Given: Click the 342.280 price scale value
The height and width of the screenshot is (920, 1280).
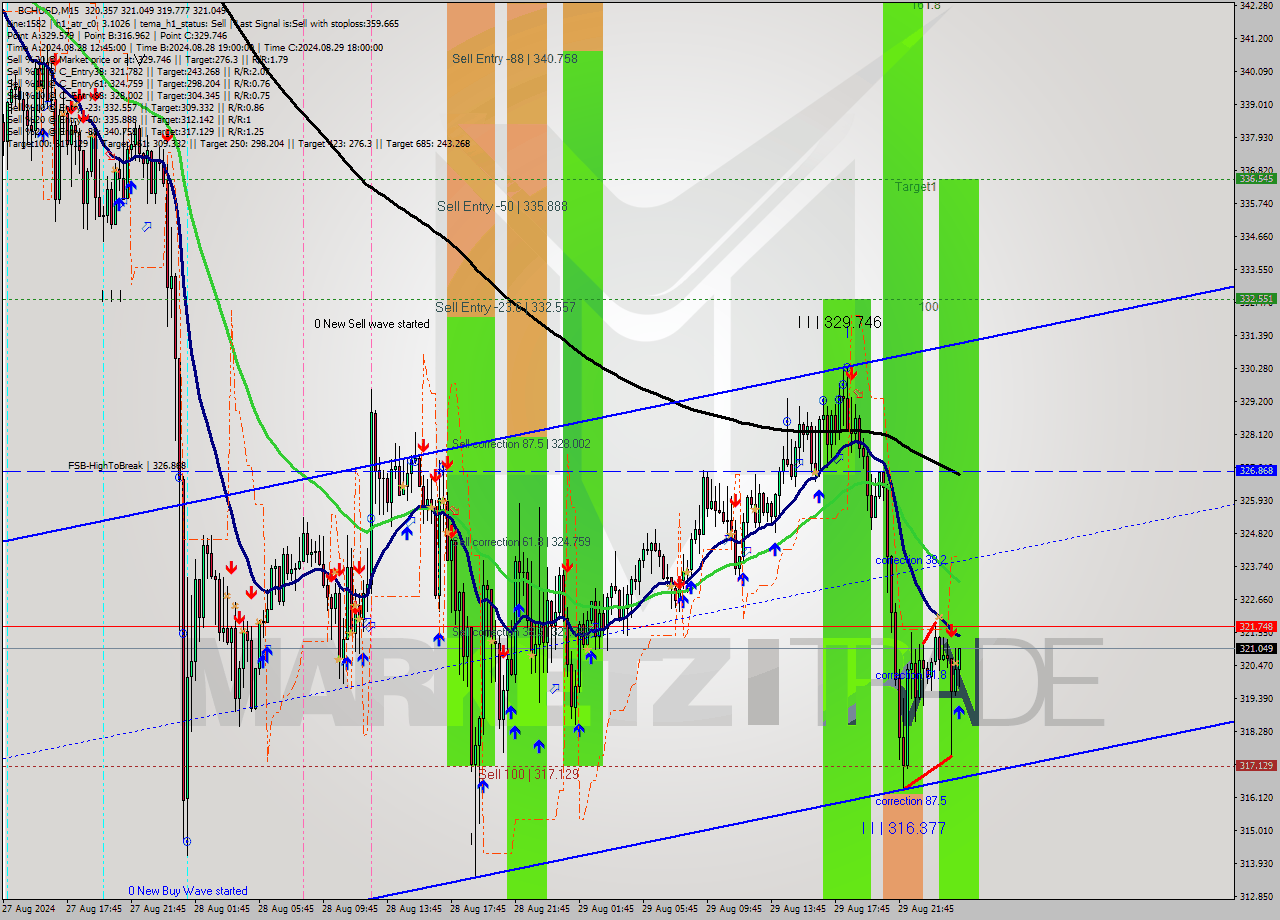Looking at the screenshot, I should (x=1255, y=5).
